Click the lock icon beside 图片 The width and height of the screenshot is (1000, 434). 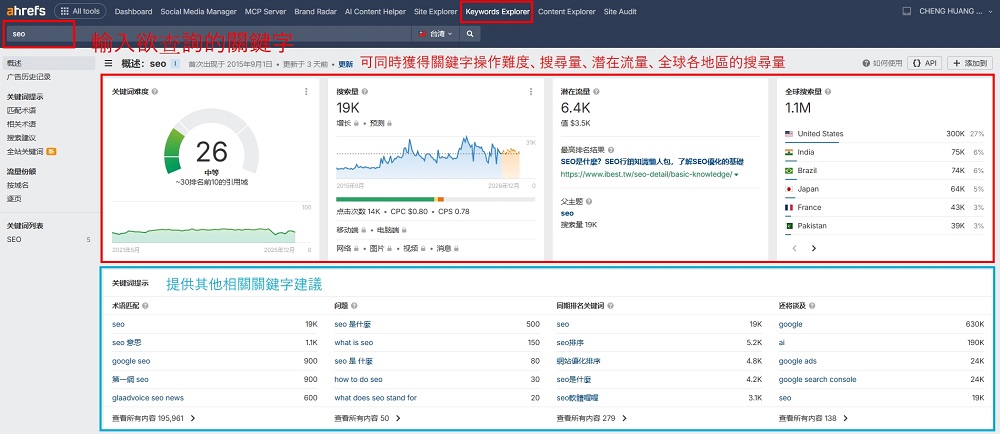[390, 249]
